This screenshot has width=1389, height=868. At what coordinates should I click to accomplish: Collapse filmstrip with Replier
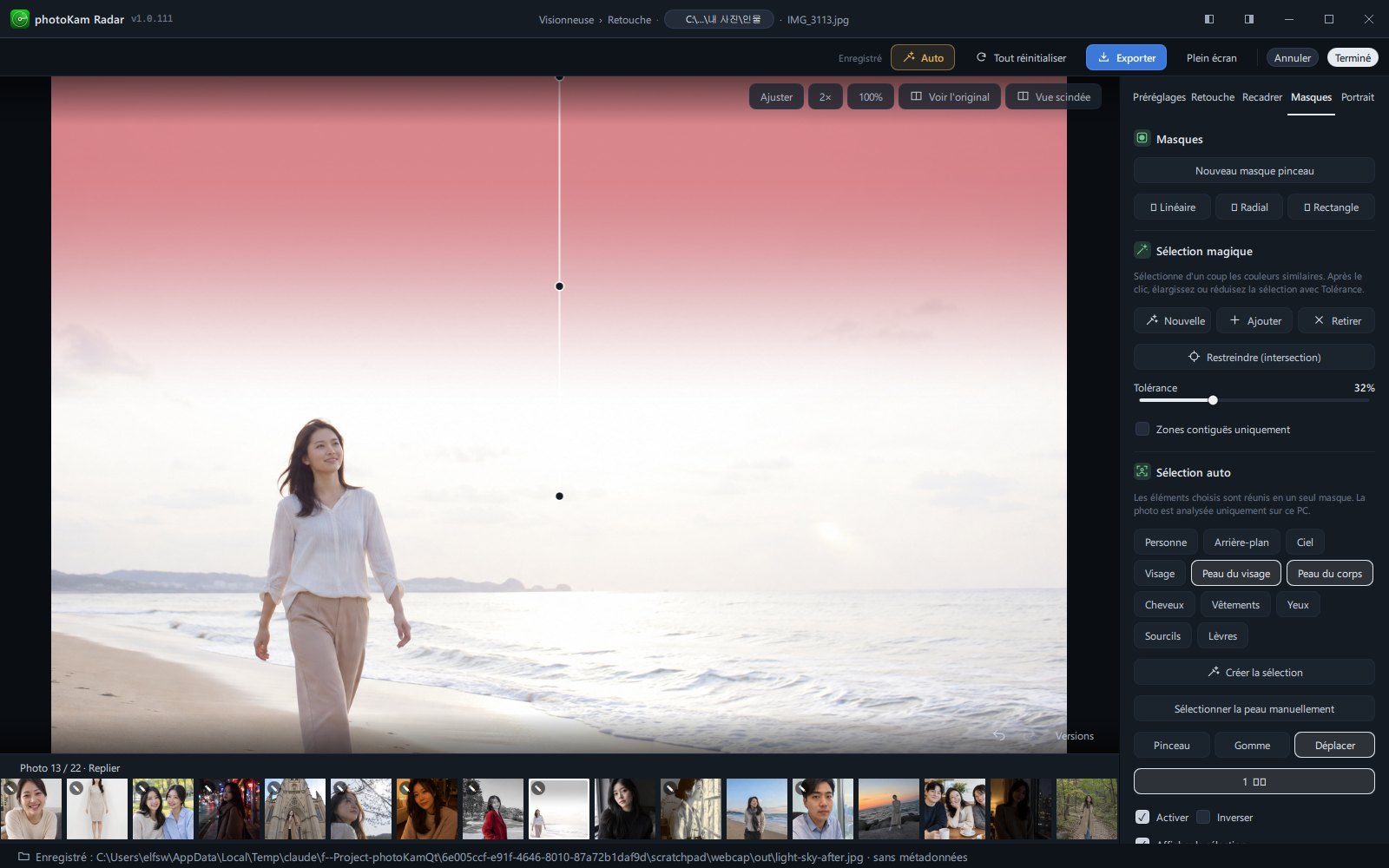click(104, 768)
